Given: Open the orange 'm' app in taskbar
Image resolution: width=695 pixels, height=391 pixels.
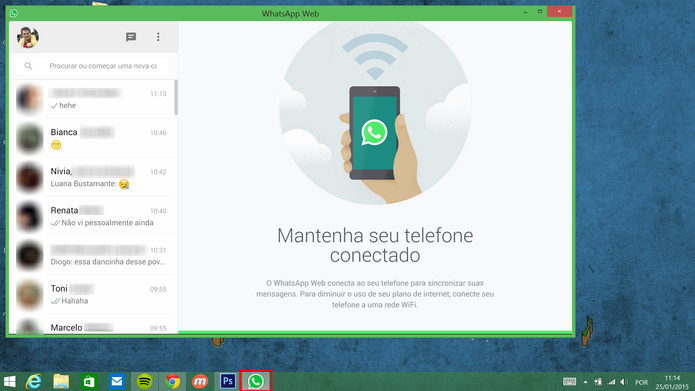Looking at the screenshot, I should coord(200,381).
